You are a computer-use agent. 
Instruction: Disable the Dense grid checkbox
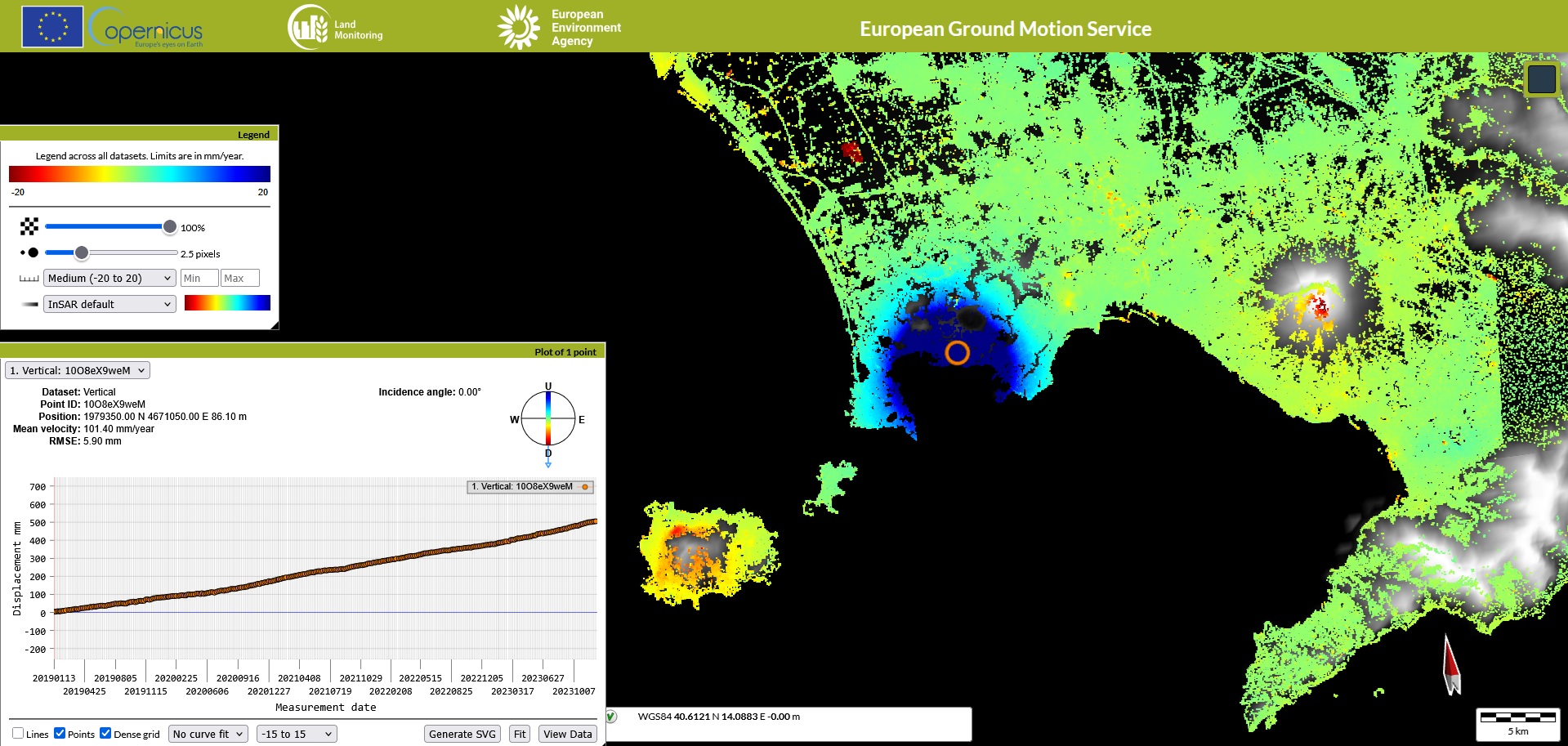(x=105, y=733)
